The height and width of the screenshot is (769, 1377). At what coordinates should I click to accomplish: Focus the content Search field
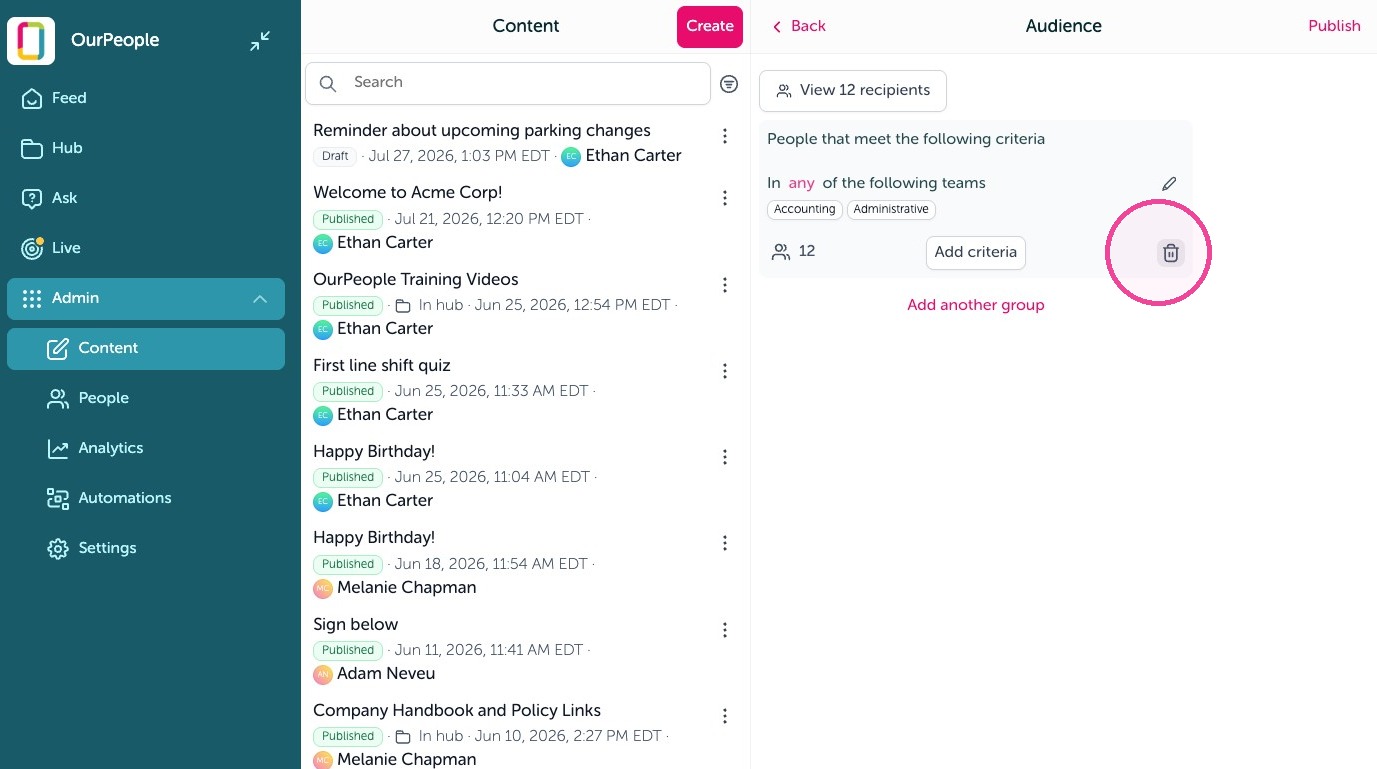(508, 84)
